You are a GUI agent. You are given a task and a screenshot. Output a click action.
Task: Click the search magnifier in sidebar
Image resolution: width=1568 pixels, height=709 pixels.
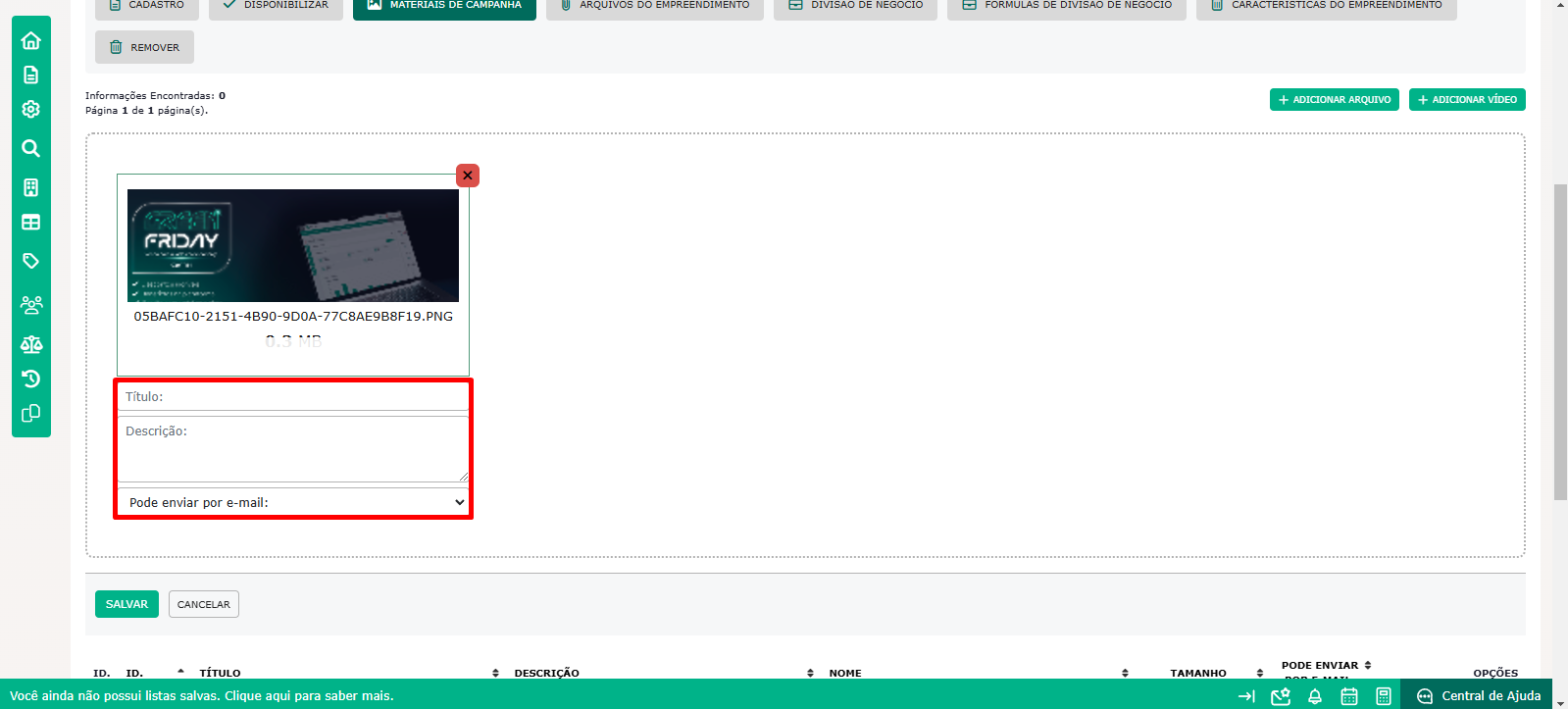(30, 148)
